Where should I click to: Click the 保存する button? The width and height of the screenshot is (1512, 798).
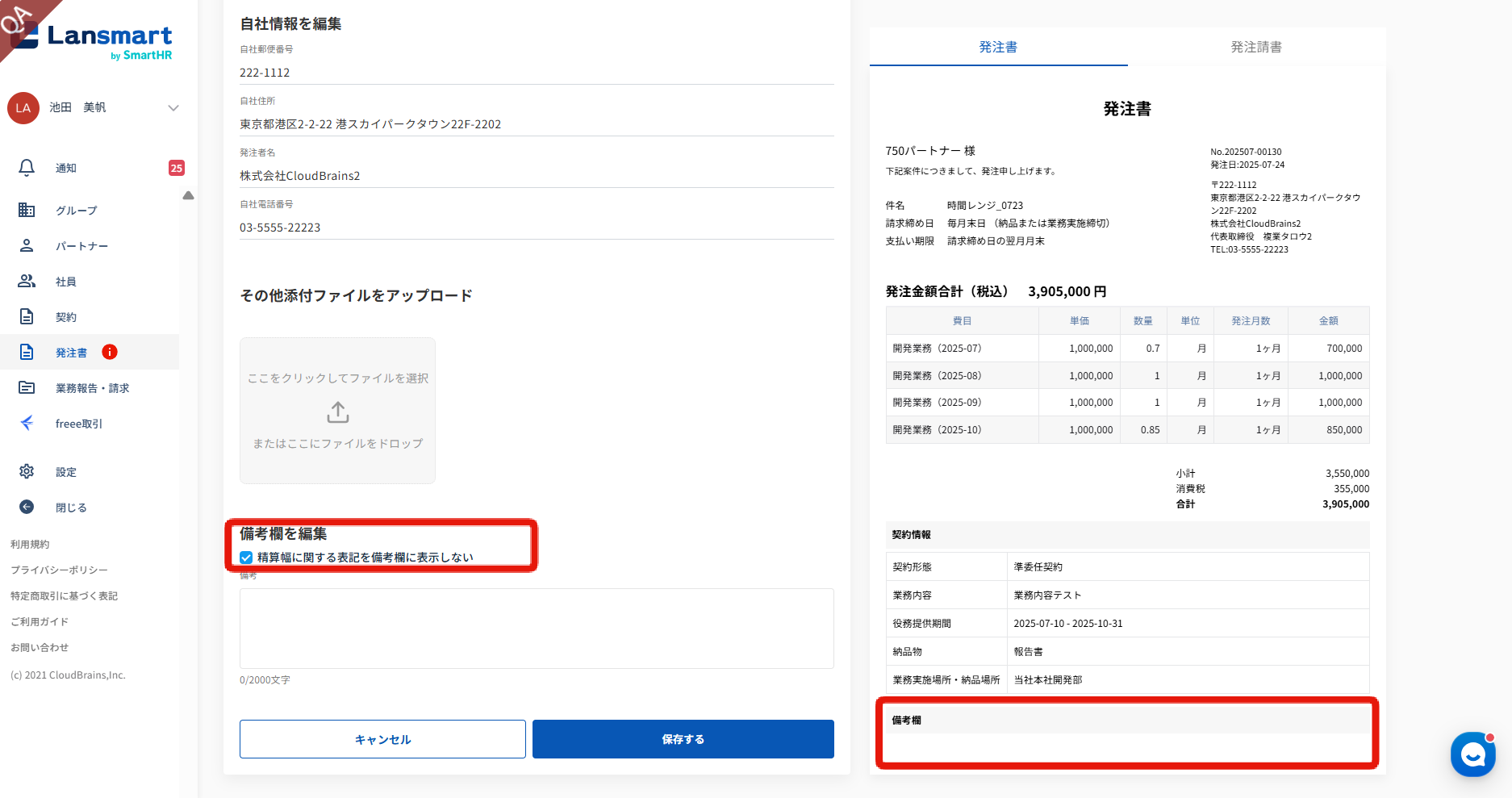(x=683, y=739)
